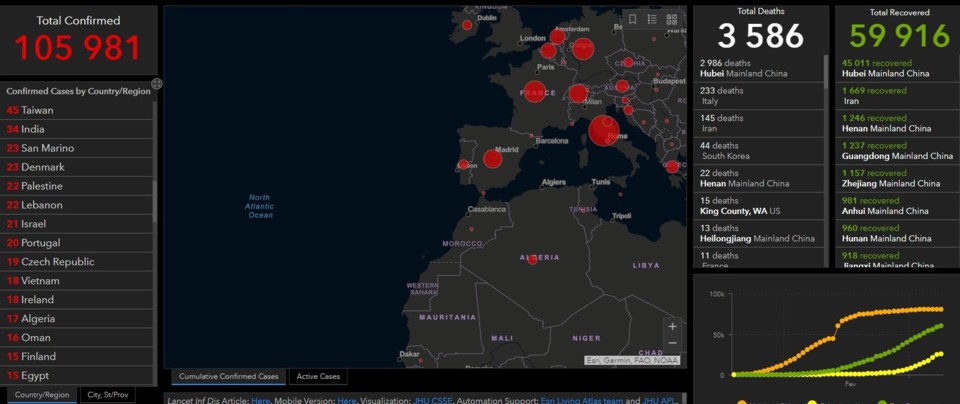This screenshot has height=404, width=960.
Task: Zoom in the map with plus button
Action: pos(672,326)
